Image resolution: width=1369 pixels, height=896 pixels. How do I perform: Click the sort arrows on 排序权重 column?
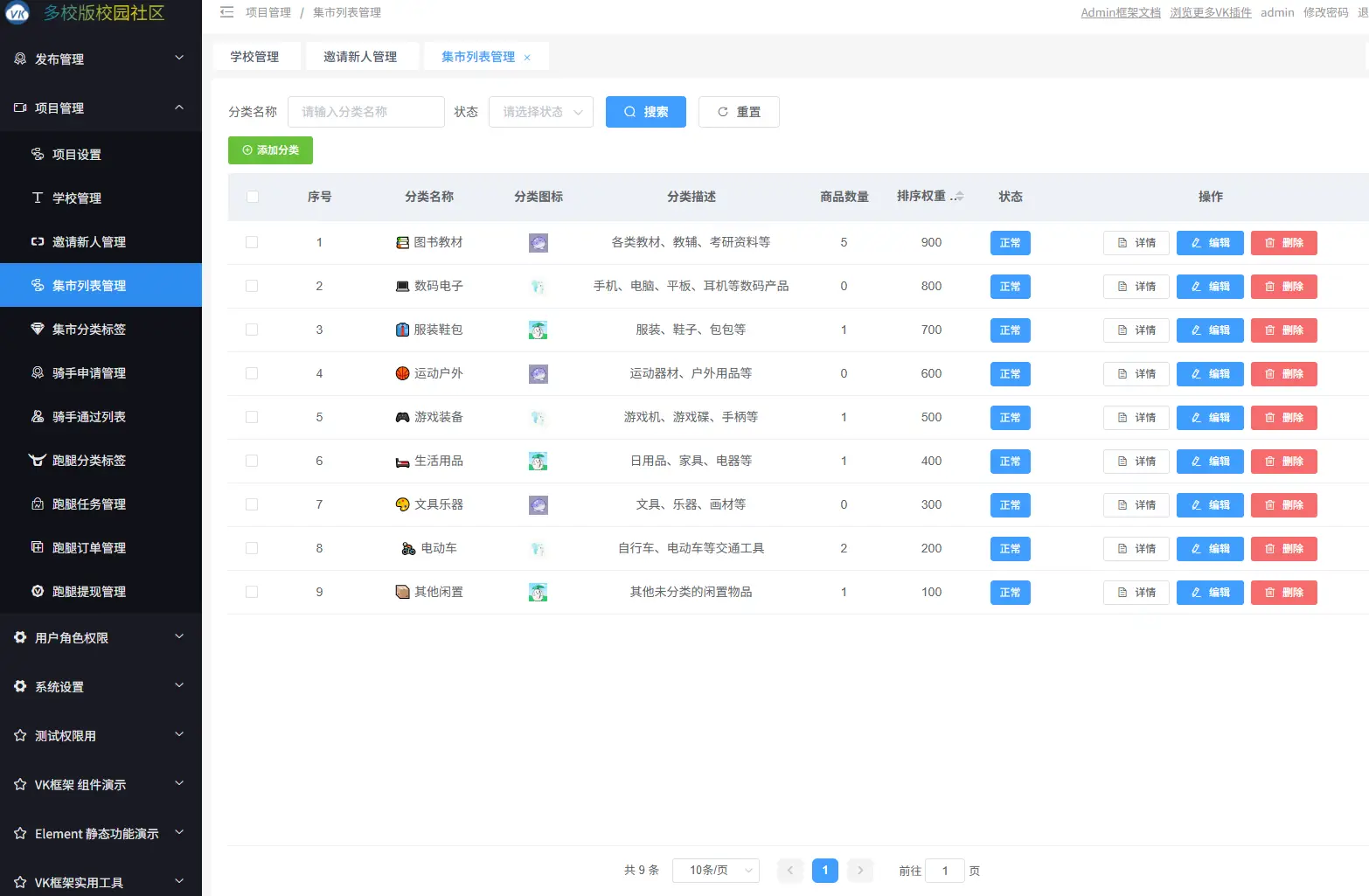click(960, 197)
